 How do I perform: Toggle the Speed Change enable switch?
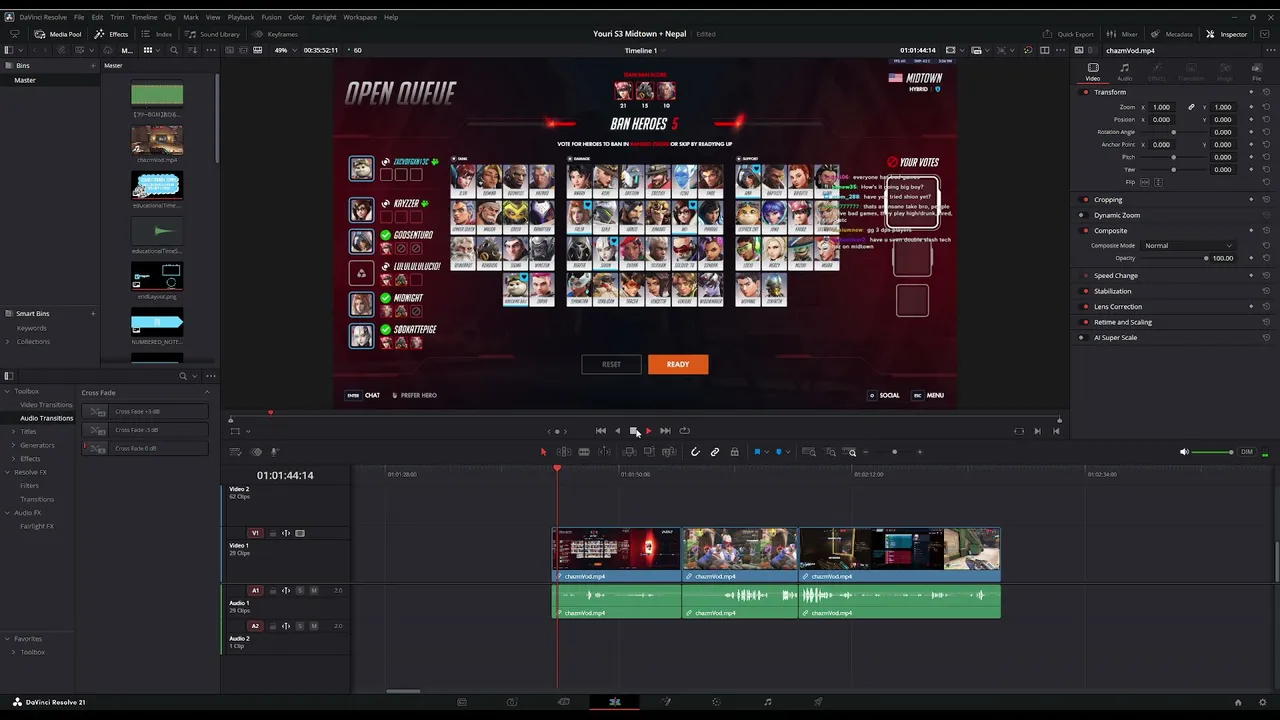(1086, 276)
